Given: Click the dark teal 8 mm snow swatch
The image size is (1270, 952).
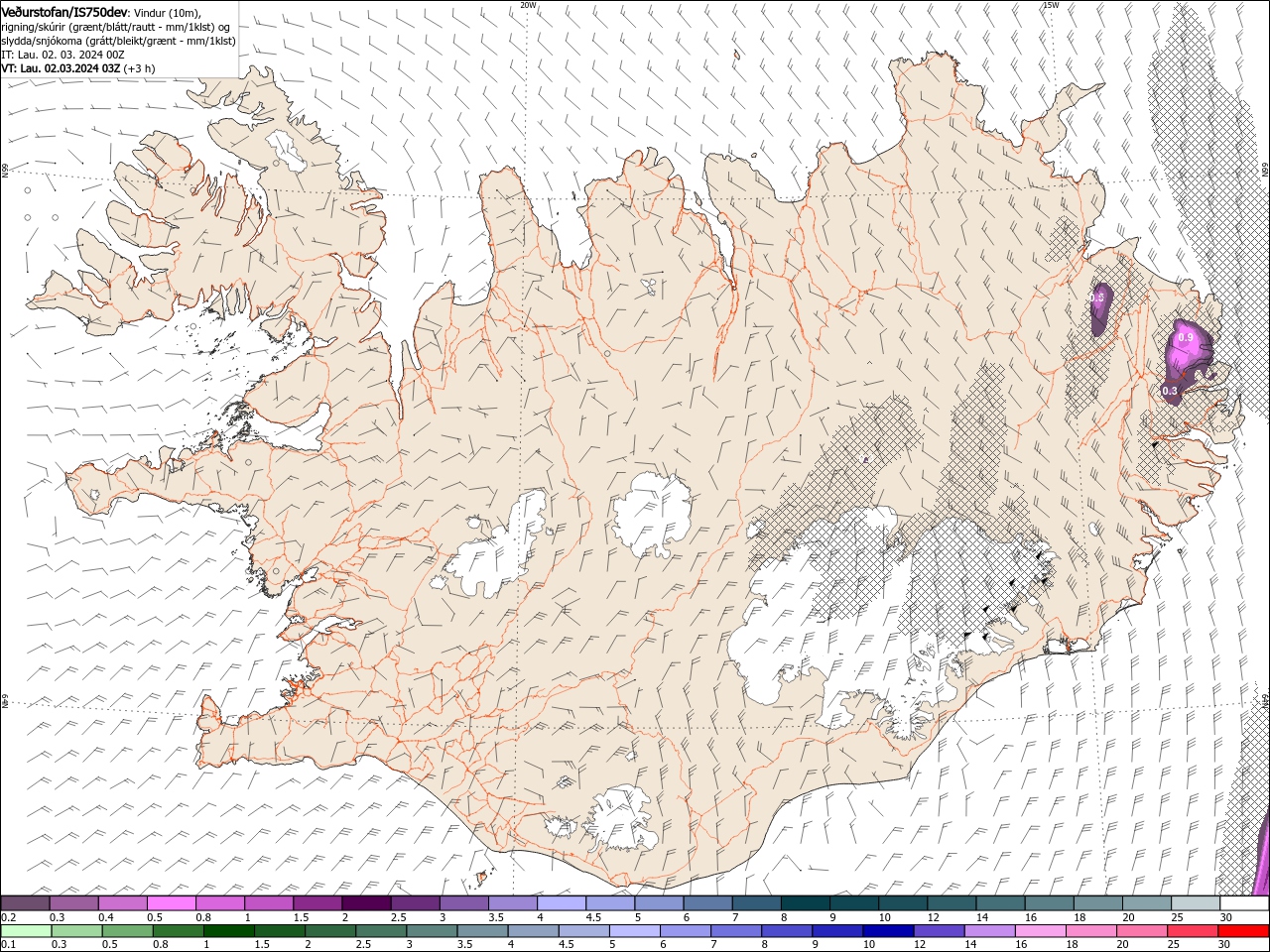Looking at the screenshot, I should point(806,903).
